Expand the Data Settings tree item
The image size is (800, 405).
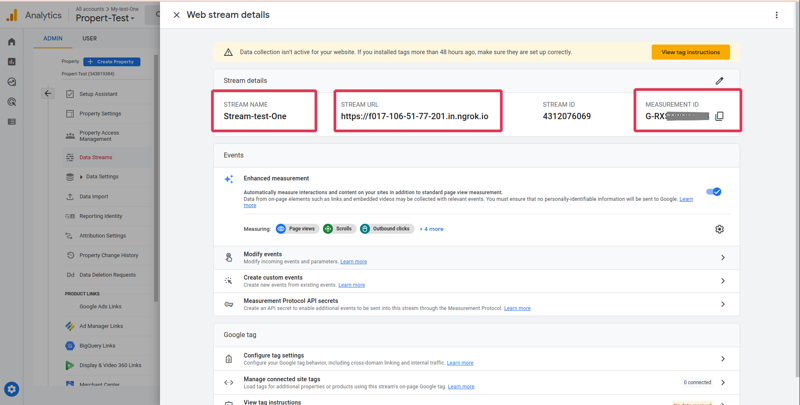click(x=81, y=177)
